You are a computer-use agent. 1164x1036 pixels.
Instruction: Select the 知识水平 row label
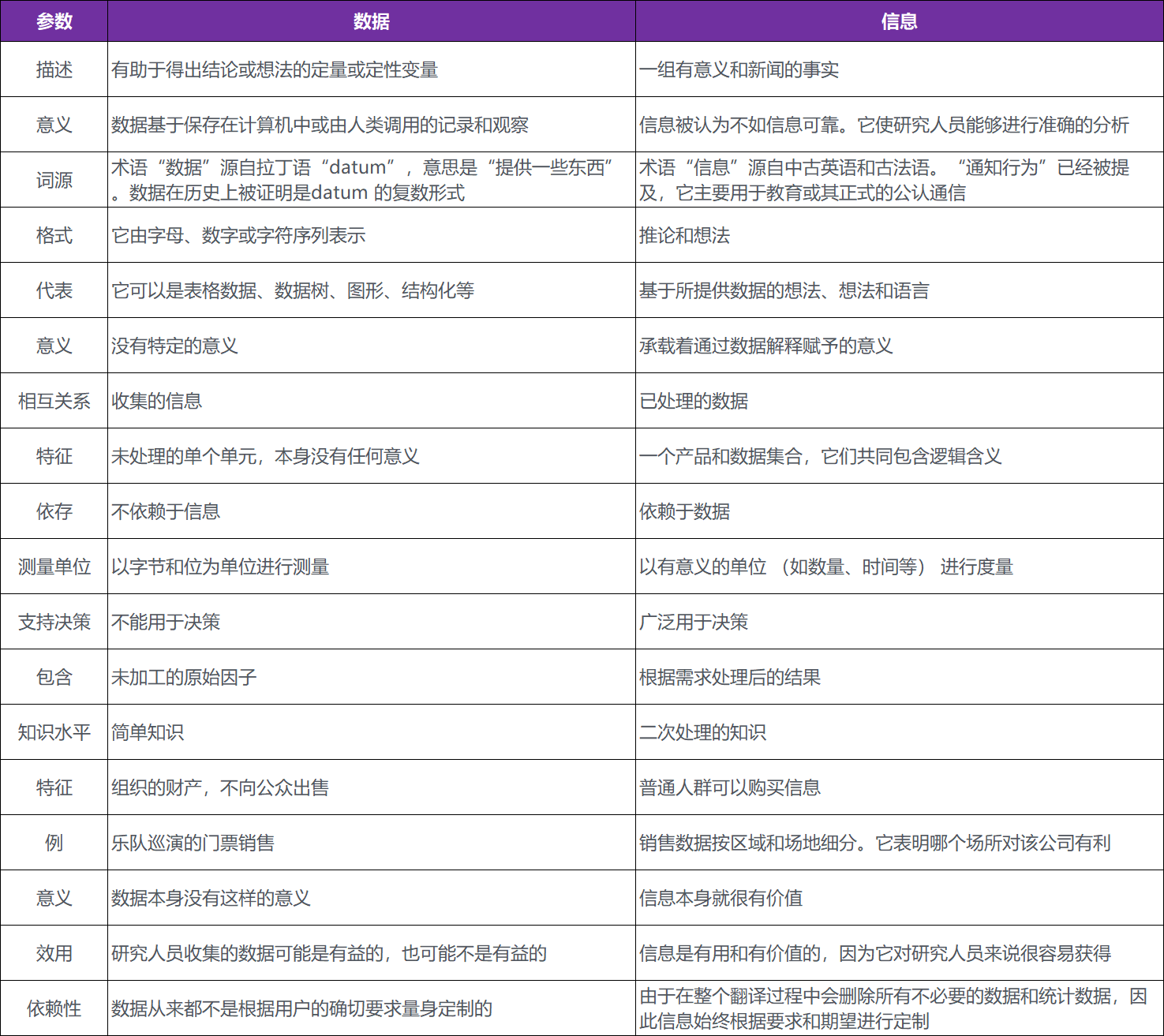pyautogui.click(x=54, y=732)
